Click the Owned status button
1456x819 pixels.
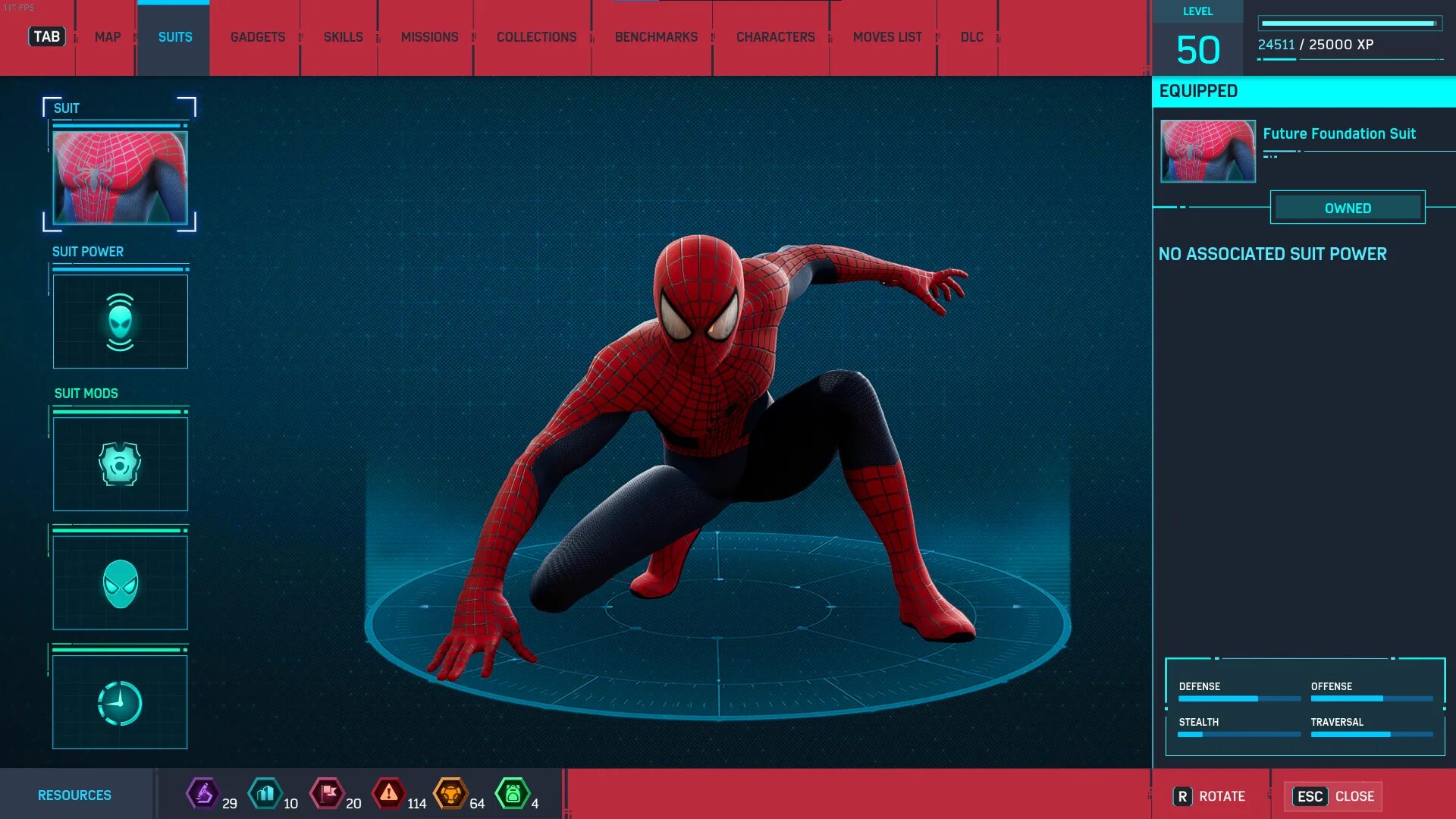(1348, 208)
